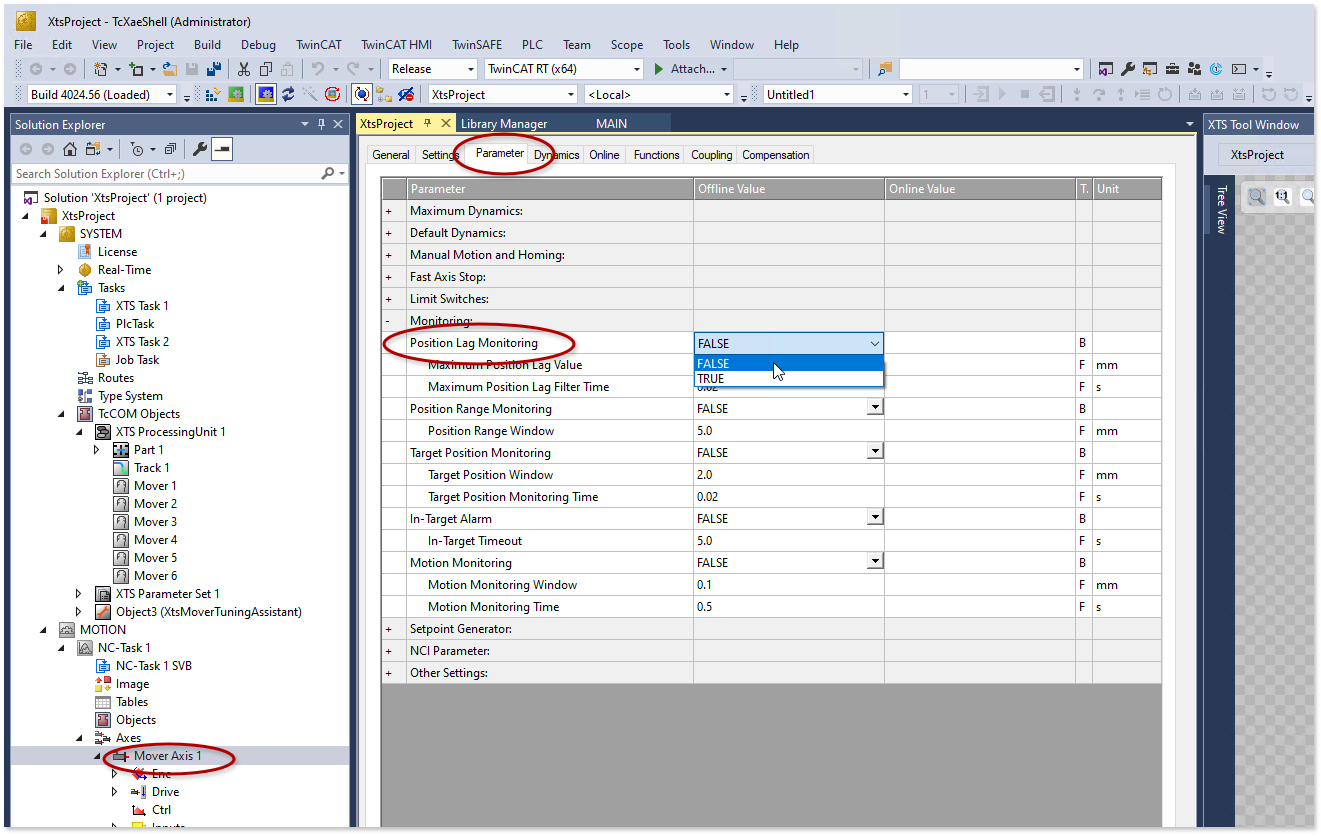Screen dimensions: 1321x836
Task: Expand the Limit Switches parameter group
Action: click(x=389, y=299)
